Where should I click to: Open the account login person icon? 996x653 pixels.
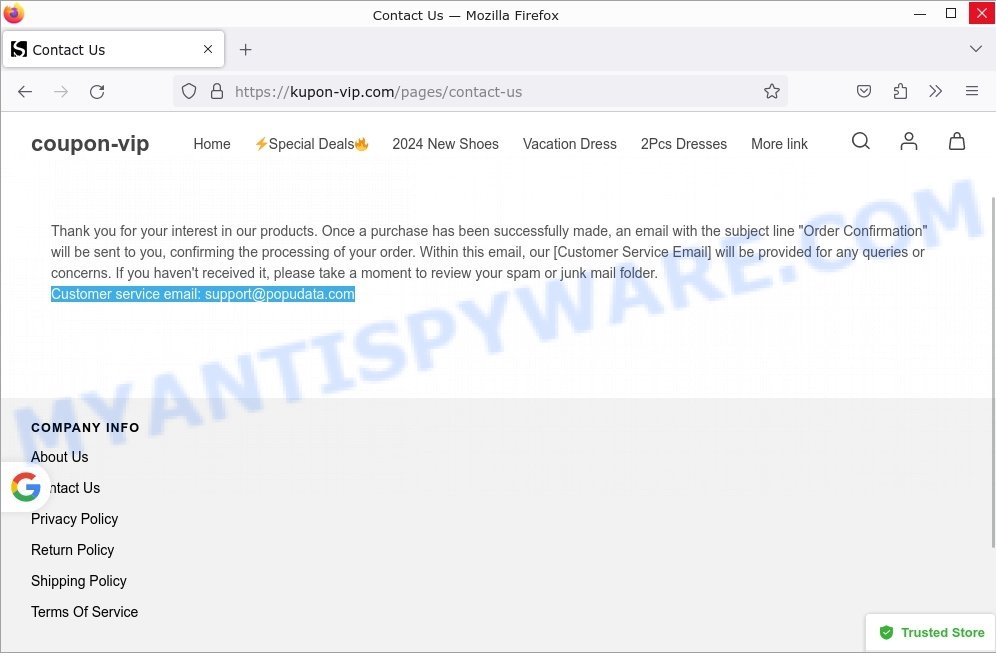909,141
